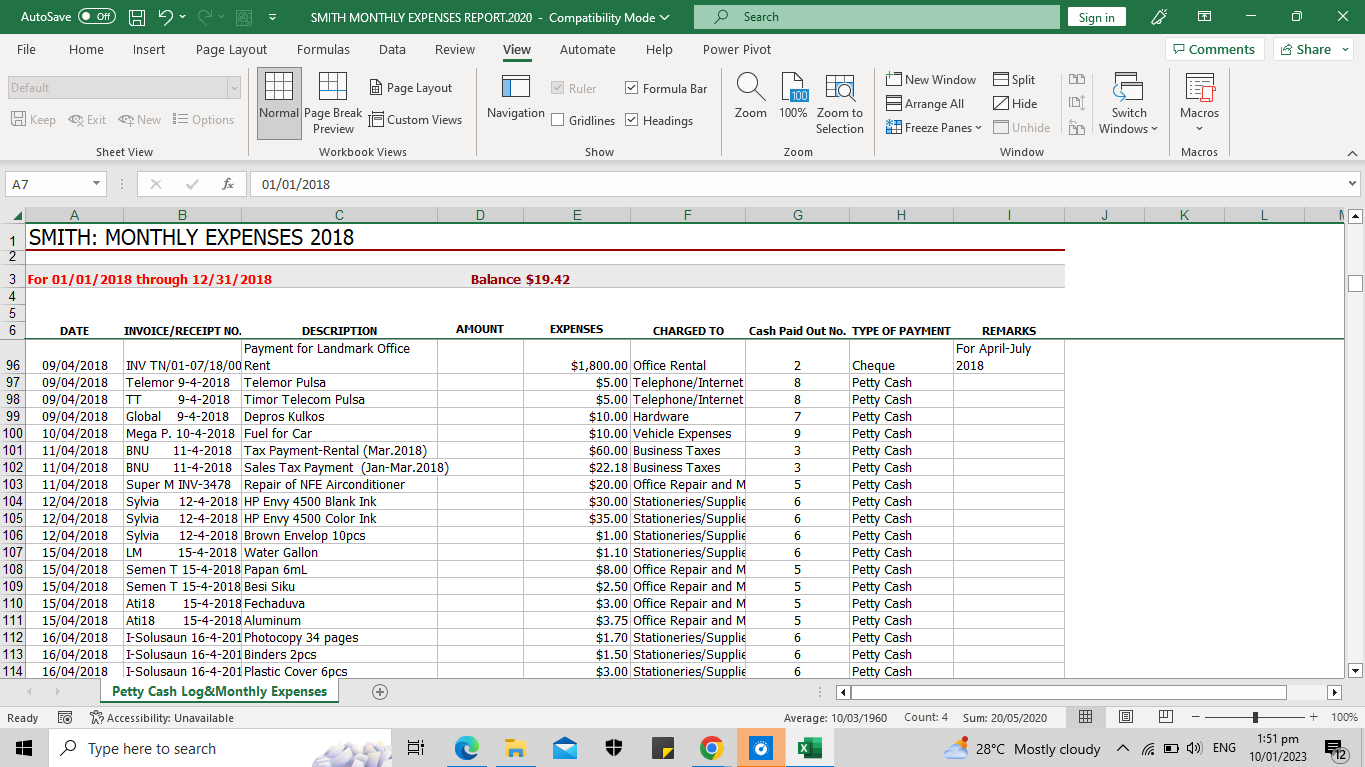1365x767 pixels.
Task: Select the Fuel for Car description cell
Action: pyautogui.click(x=339, y=433)
